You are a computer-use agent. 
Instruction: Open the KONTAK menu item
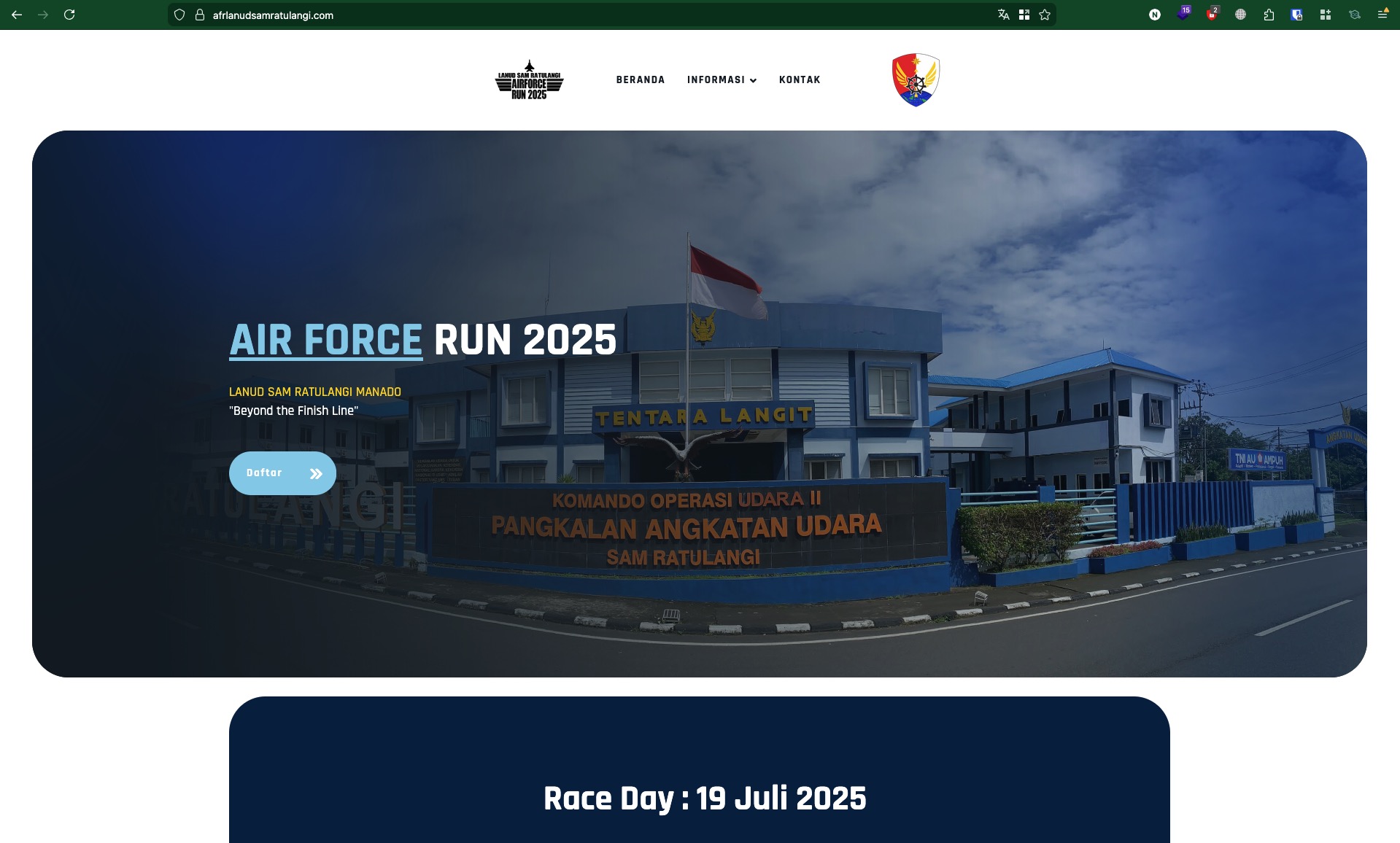800,80
